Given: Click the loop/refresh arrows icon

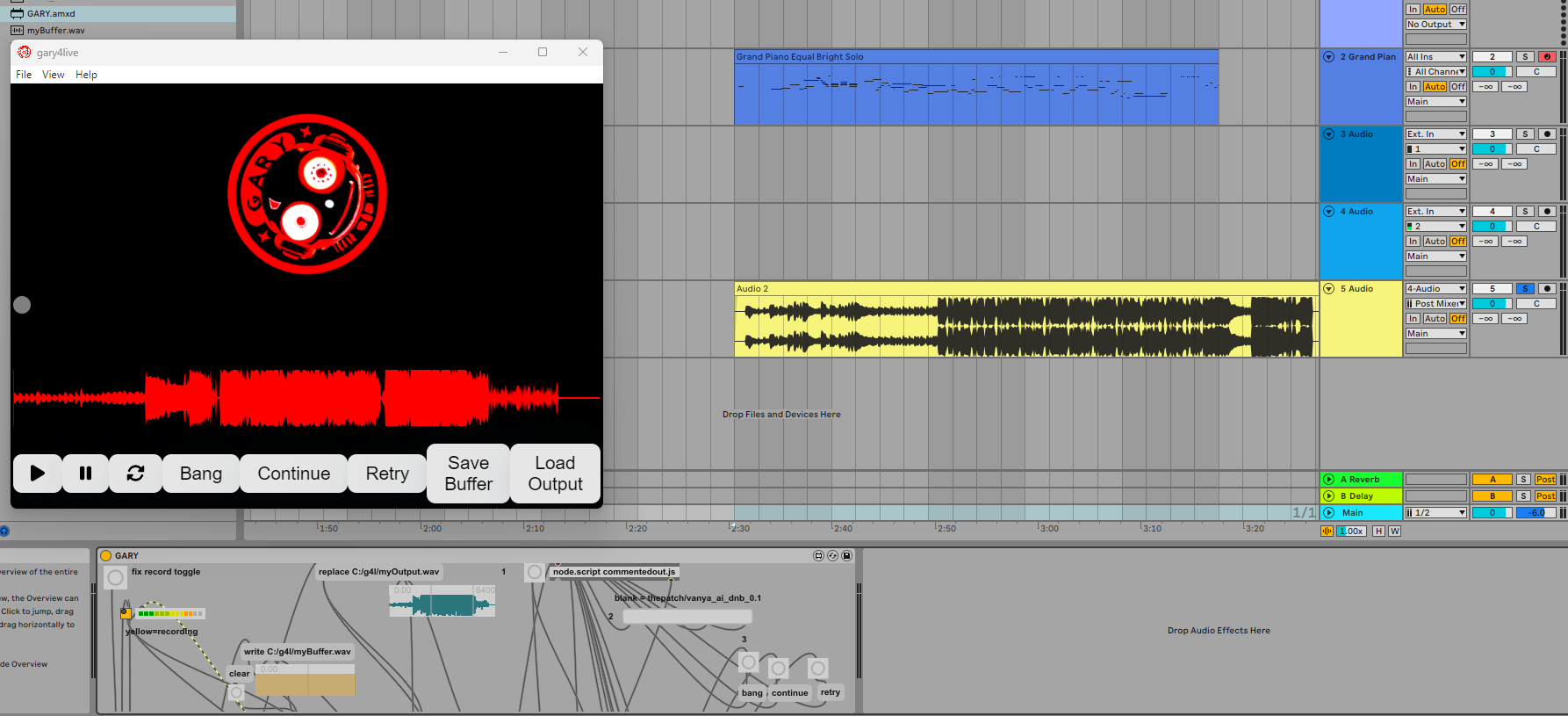Looking at the screenshot, I should [135, 474].
